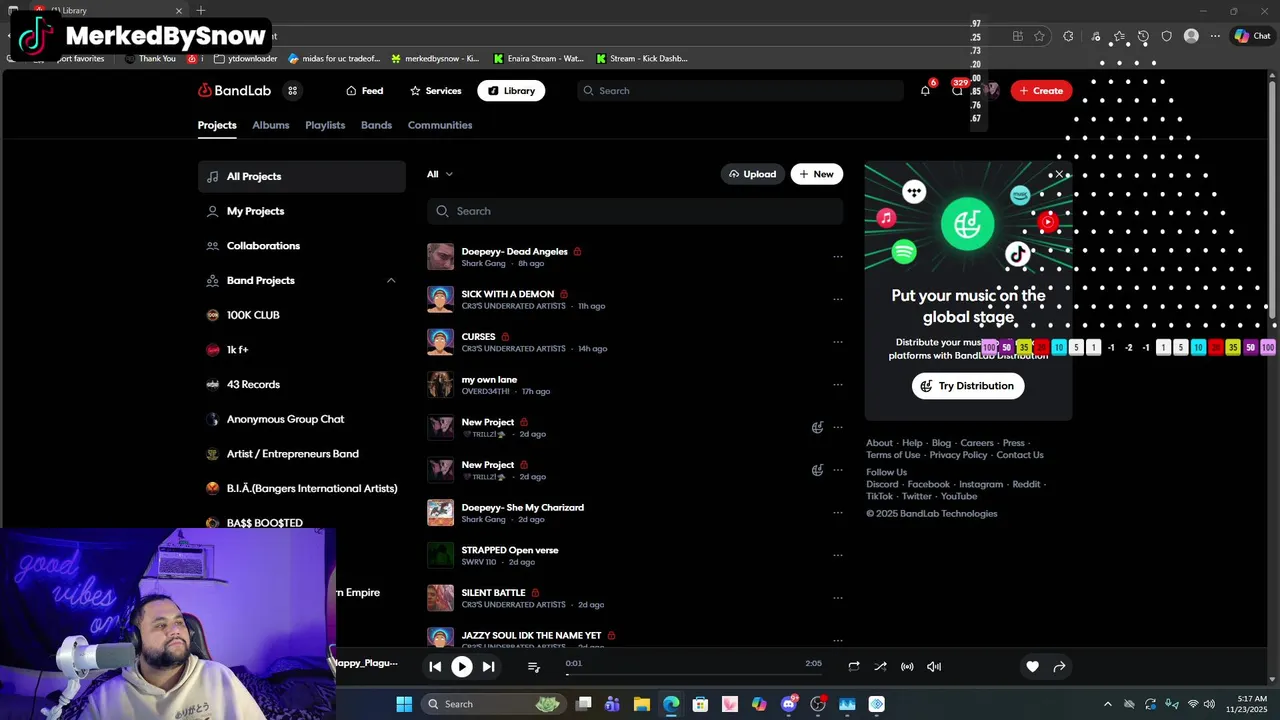Close the distribution promo card
Screen dimensions: 1280x720
click(x=1060, y=174)
